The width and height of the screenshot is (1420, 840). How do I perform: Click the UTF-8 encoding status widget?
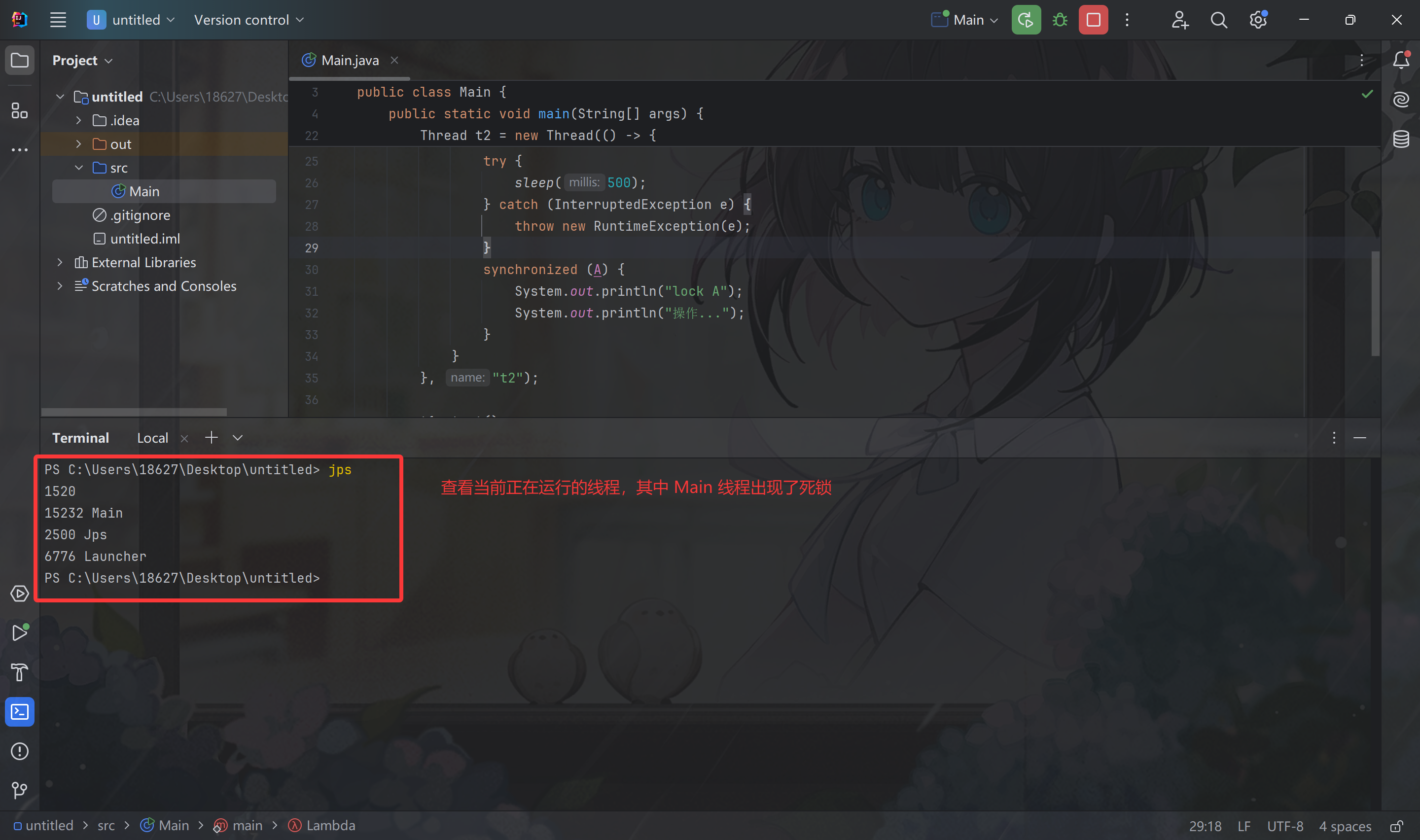(1285, 826)
